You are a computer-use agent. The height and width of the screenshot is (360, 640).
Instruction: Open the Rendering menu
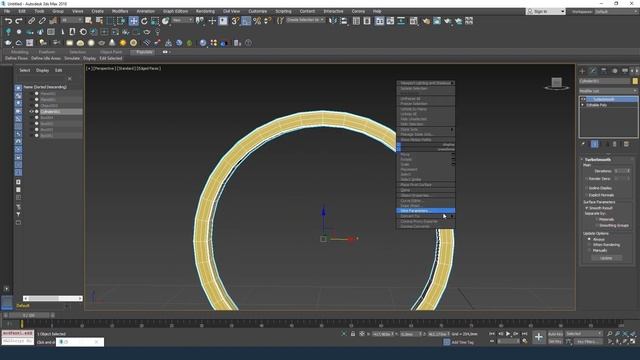tap(205, 11)
